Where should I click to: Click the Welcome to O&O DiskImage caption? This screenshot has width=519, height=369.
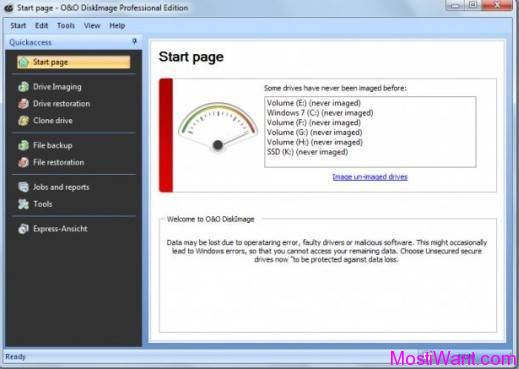(x=211, y=219)
